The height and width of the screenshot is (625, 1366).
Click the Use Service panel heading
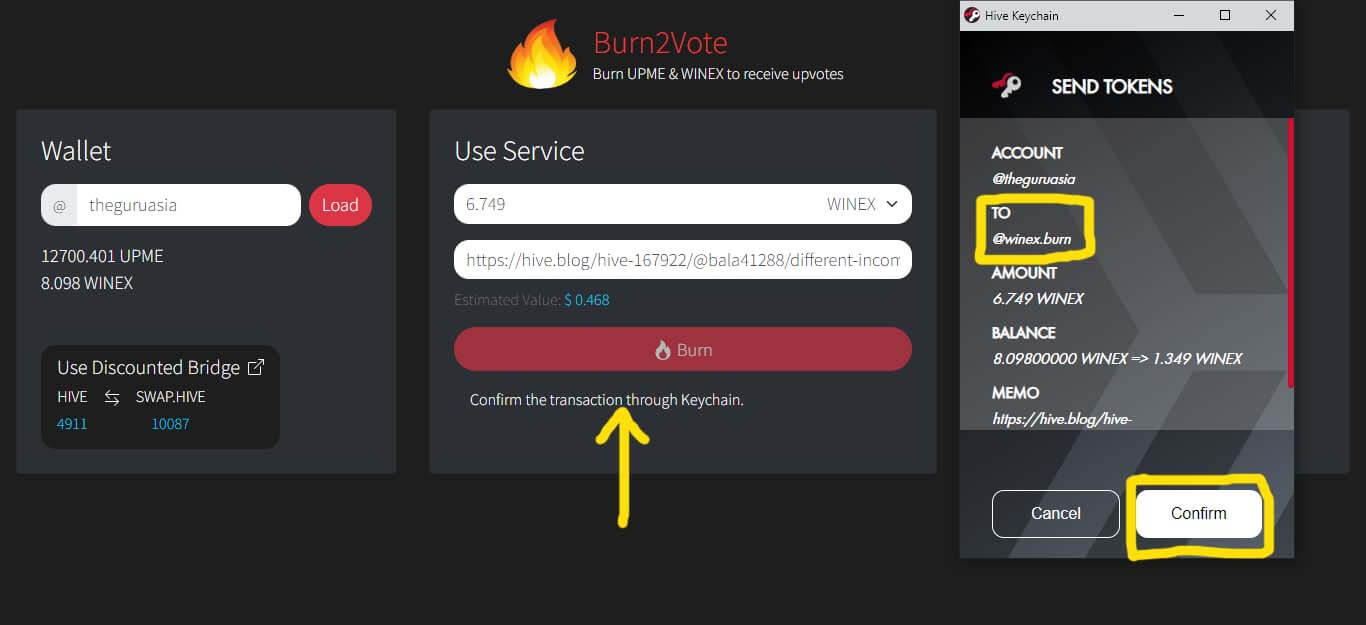click(x=519, y=151)
